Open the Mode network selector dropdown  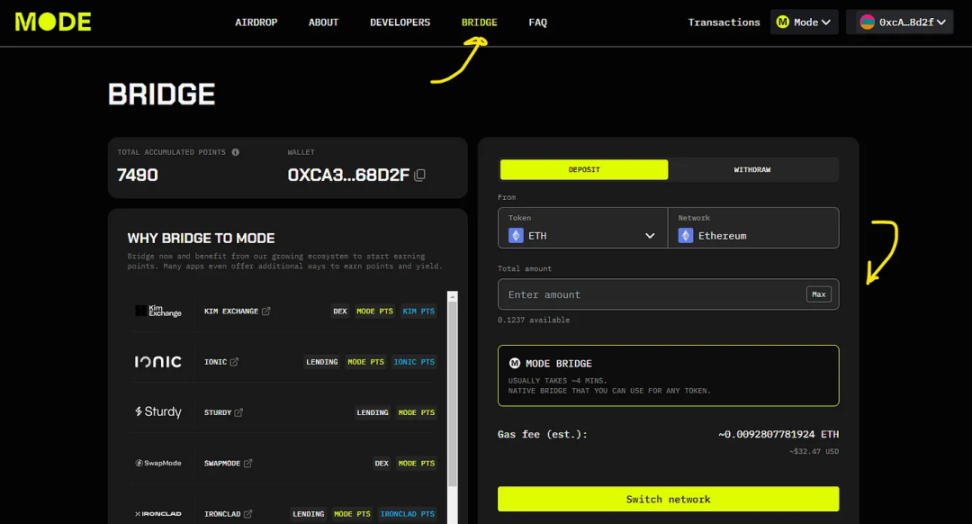pos(804,22)
